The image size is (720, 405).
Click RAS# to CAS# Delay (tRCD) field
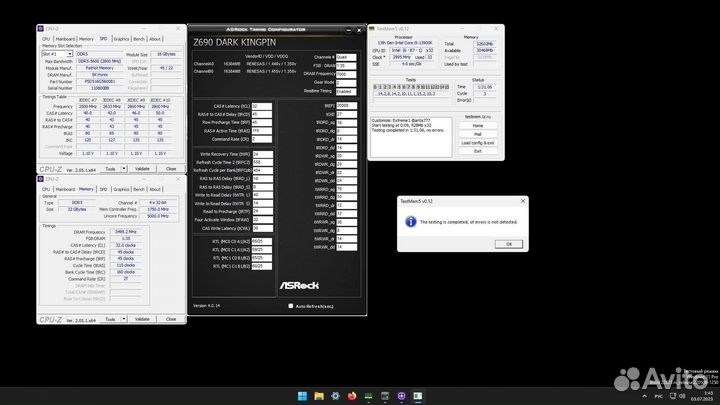coord(262,114)
